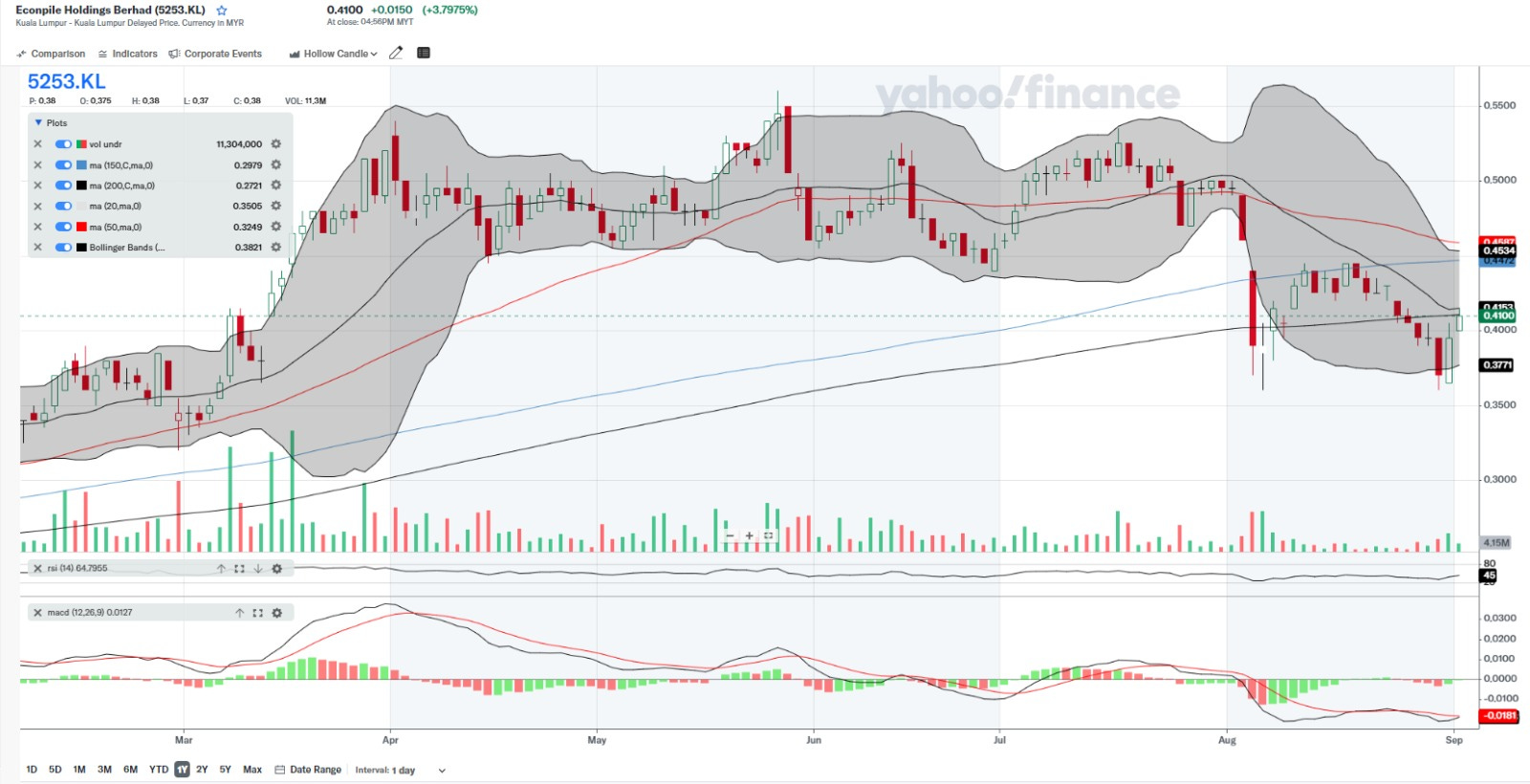
Task: Close the rsi (14) panel
Action: tap(38, 569)
